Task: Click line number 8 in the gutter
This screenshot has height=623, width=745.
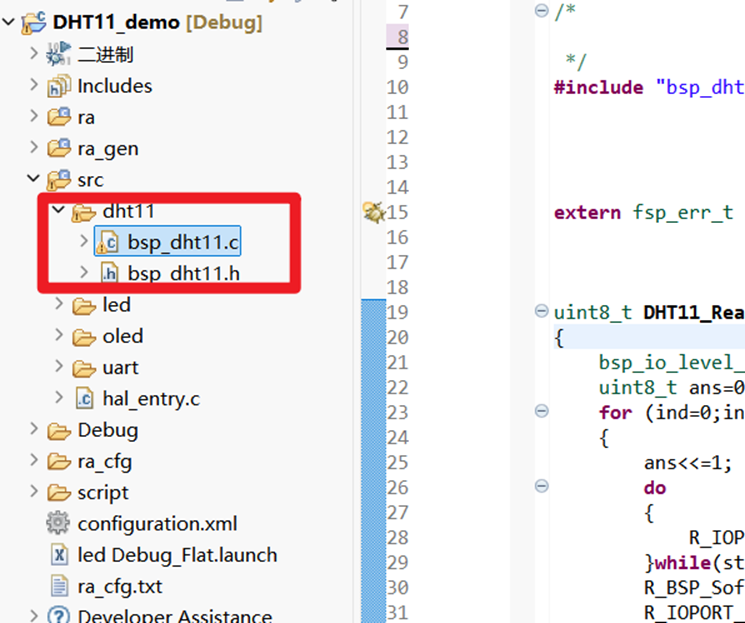Action: pos(402,37)
